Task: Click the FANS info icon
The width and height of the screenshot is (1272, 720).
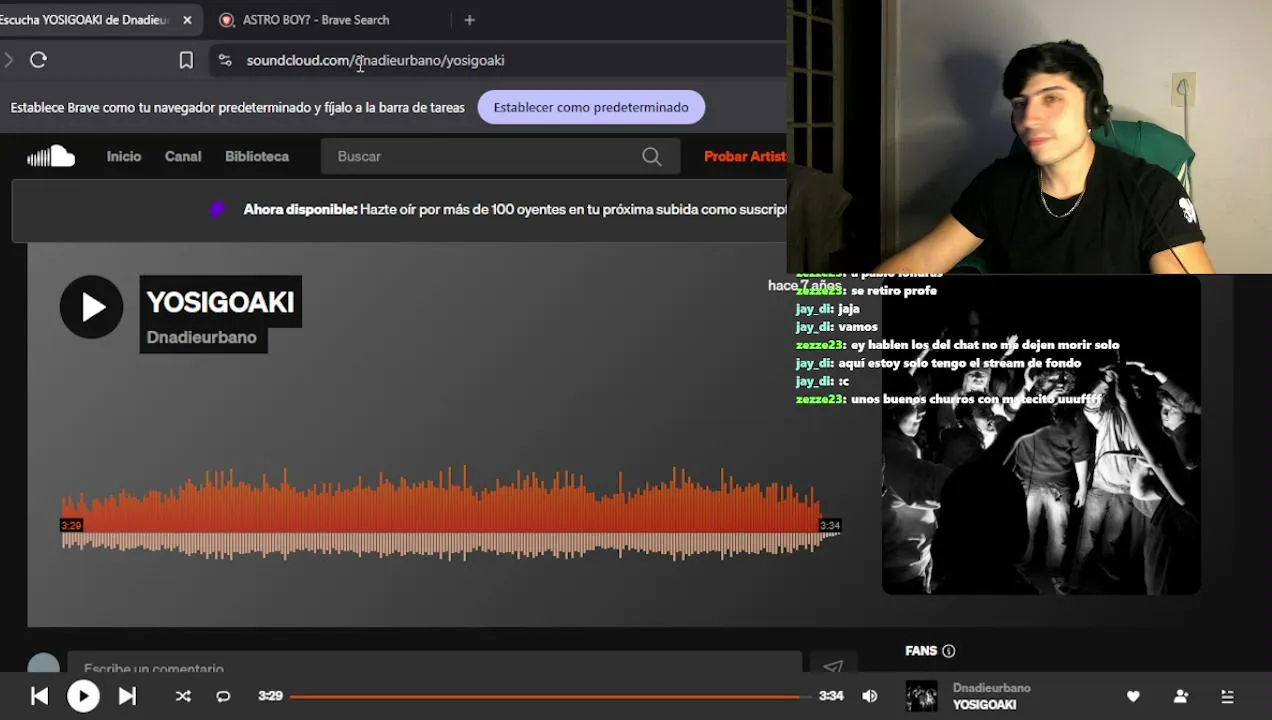Action: pos(949,651)
